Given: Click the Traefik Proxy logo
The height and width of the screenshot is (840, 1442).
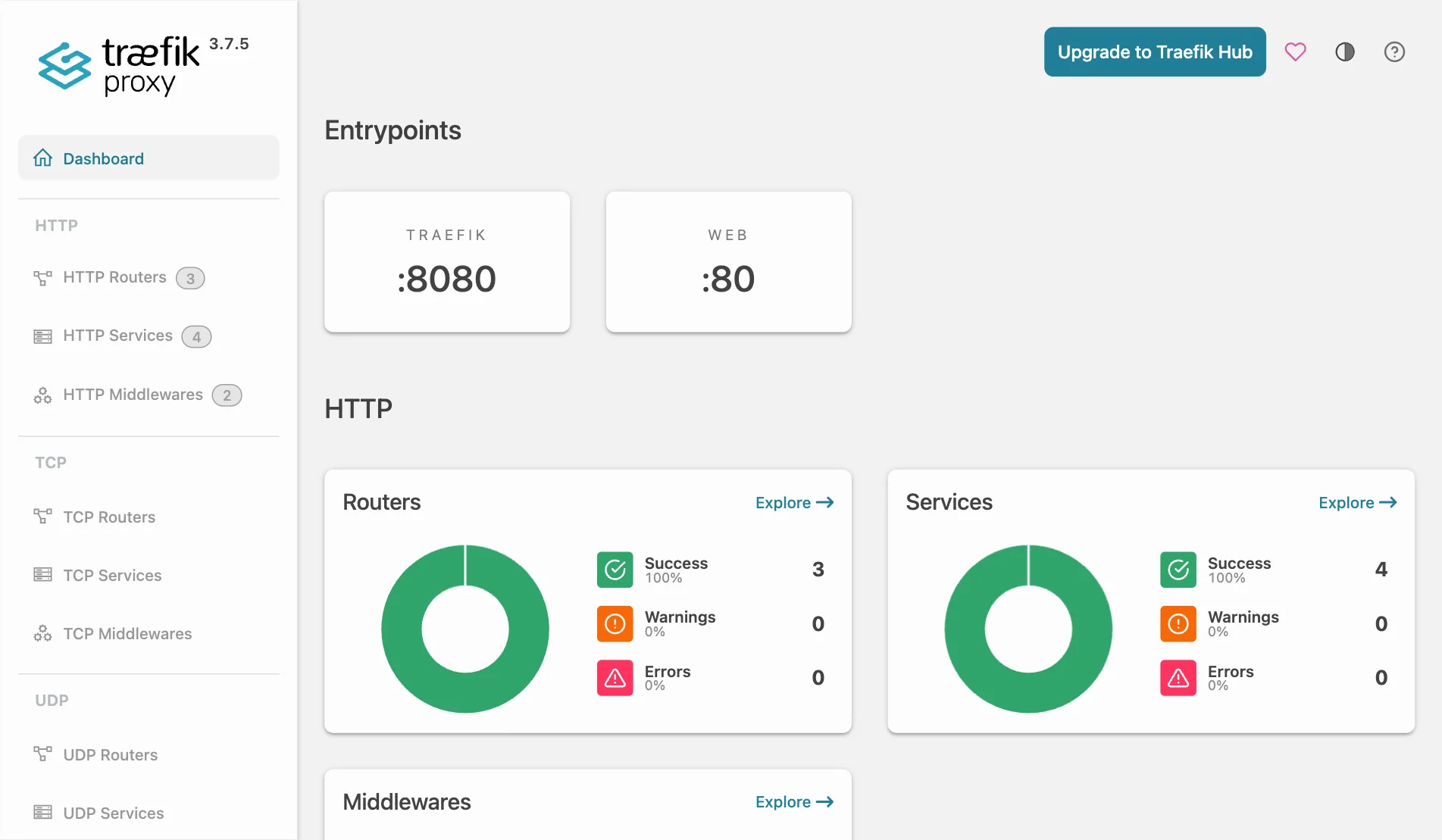Looking at the screenshot, I should [119, 66].
